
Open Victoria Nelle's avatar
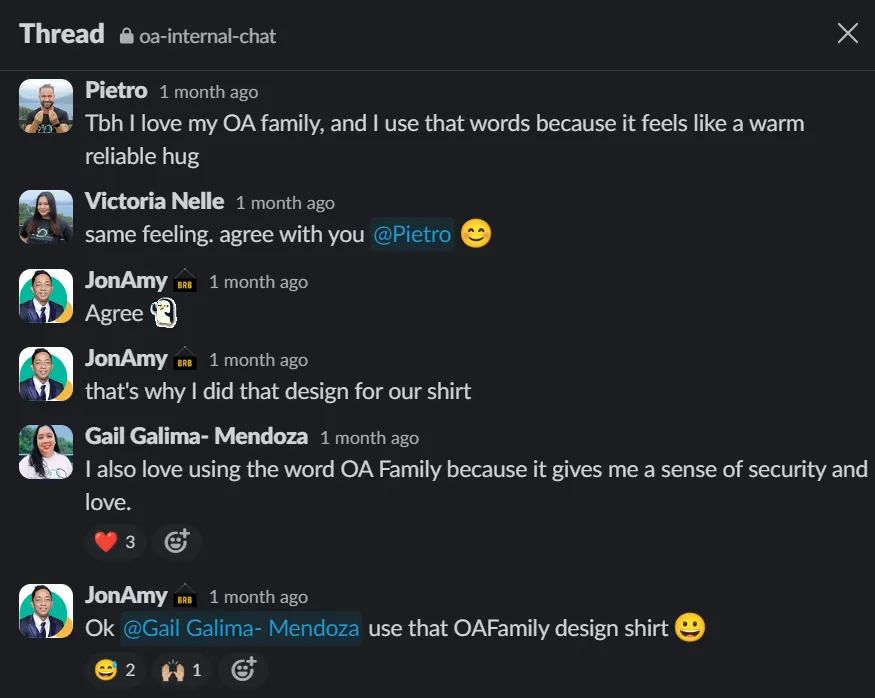pos(46,217)
